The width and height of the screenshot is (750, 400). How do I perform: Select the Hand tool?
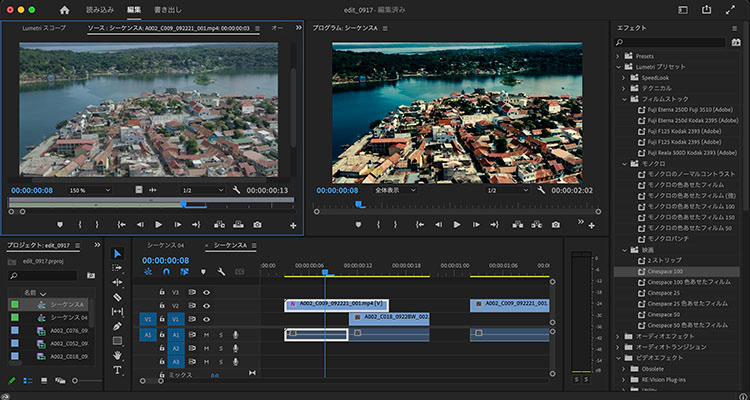coord(118,356)
